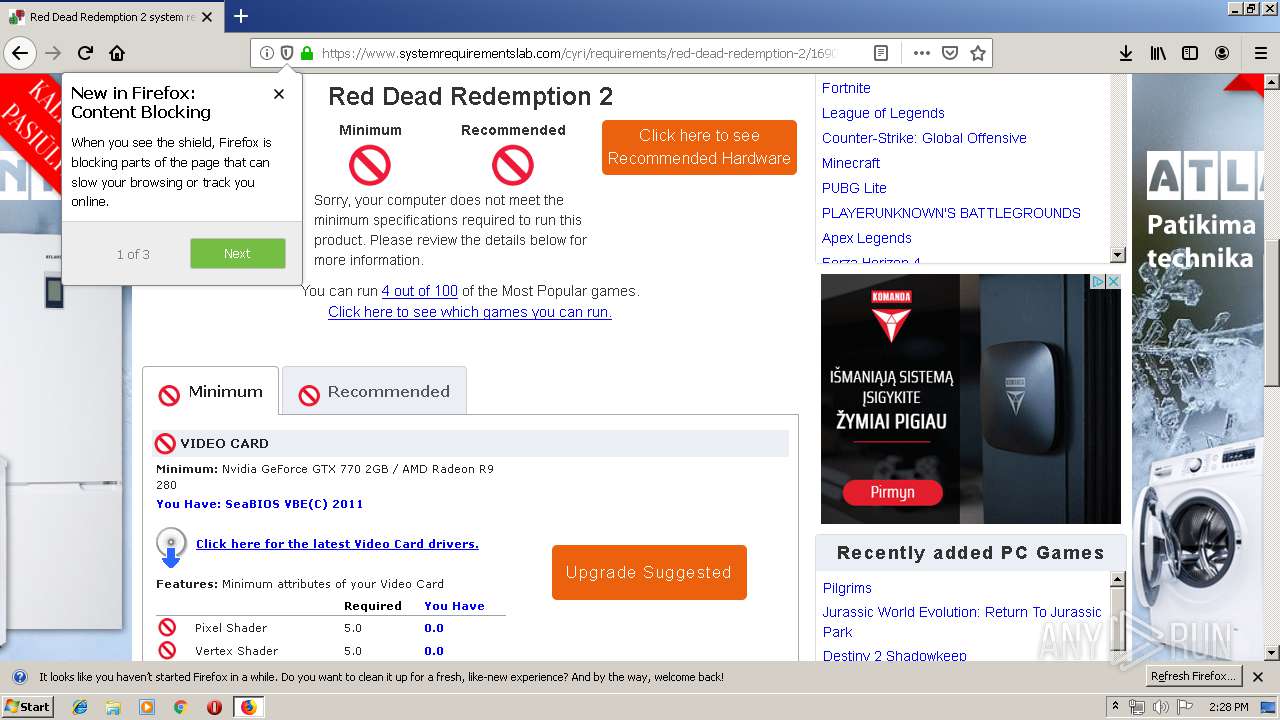1280x720 pixels.
Task: Click the Minimum status prohibited icon
Action: 369,165
